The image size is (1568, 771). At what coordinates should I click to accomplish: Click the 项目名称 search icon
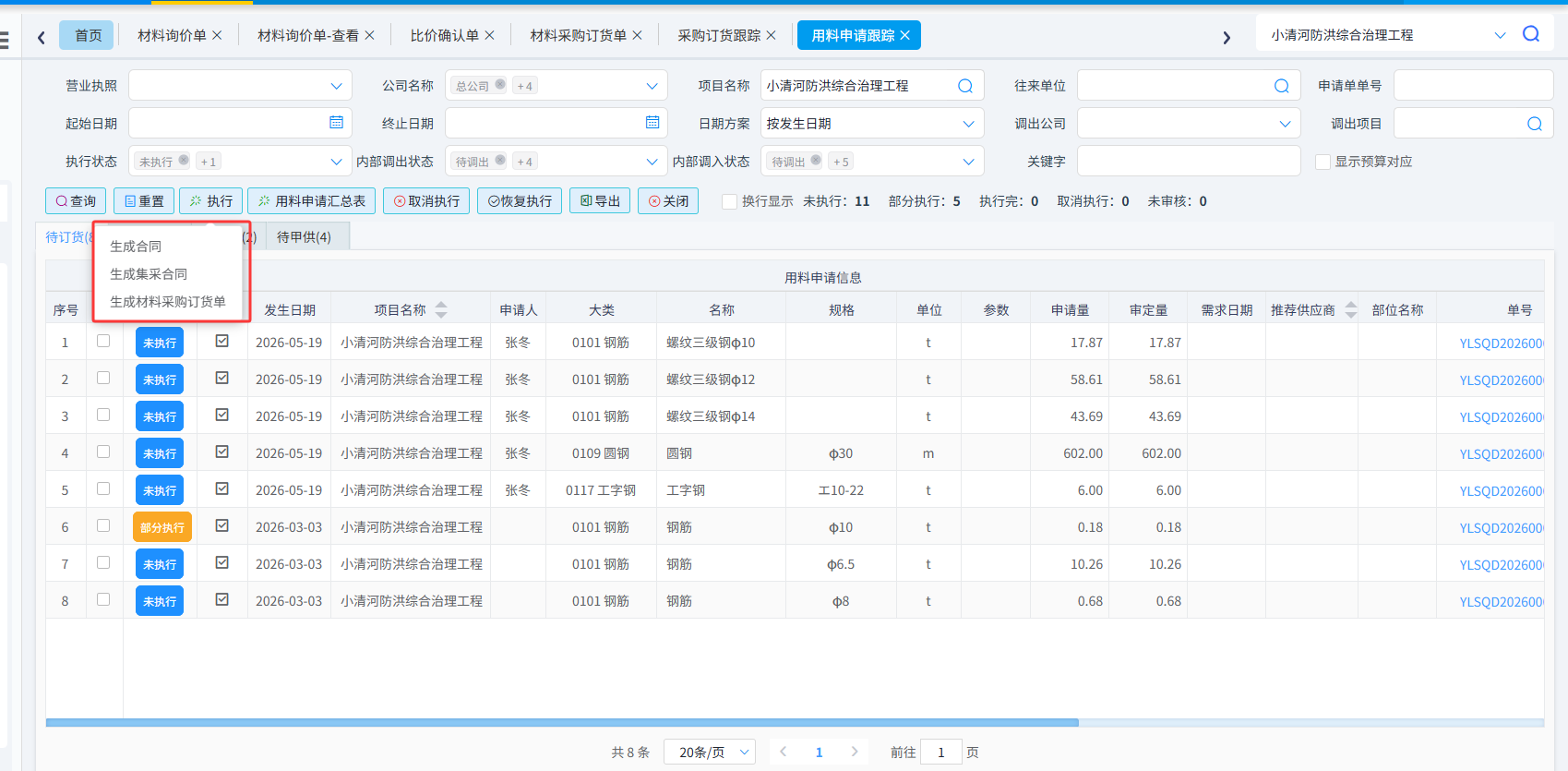coord(965,86)
